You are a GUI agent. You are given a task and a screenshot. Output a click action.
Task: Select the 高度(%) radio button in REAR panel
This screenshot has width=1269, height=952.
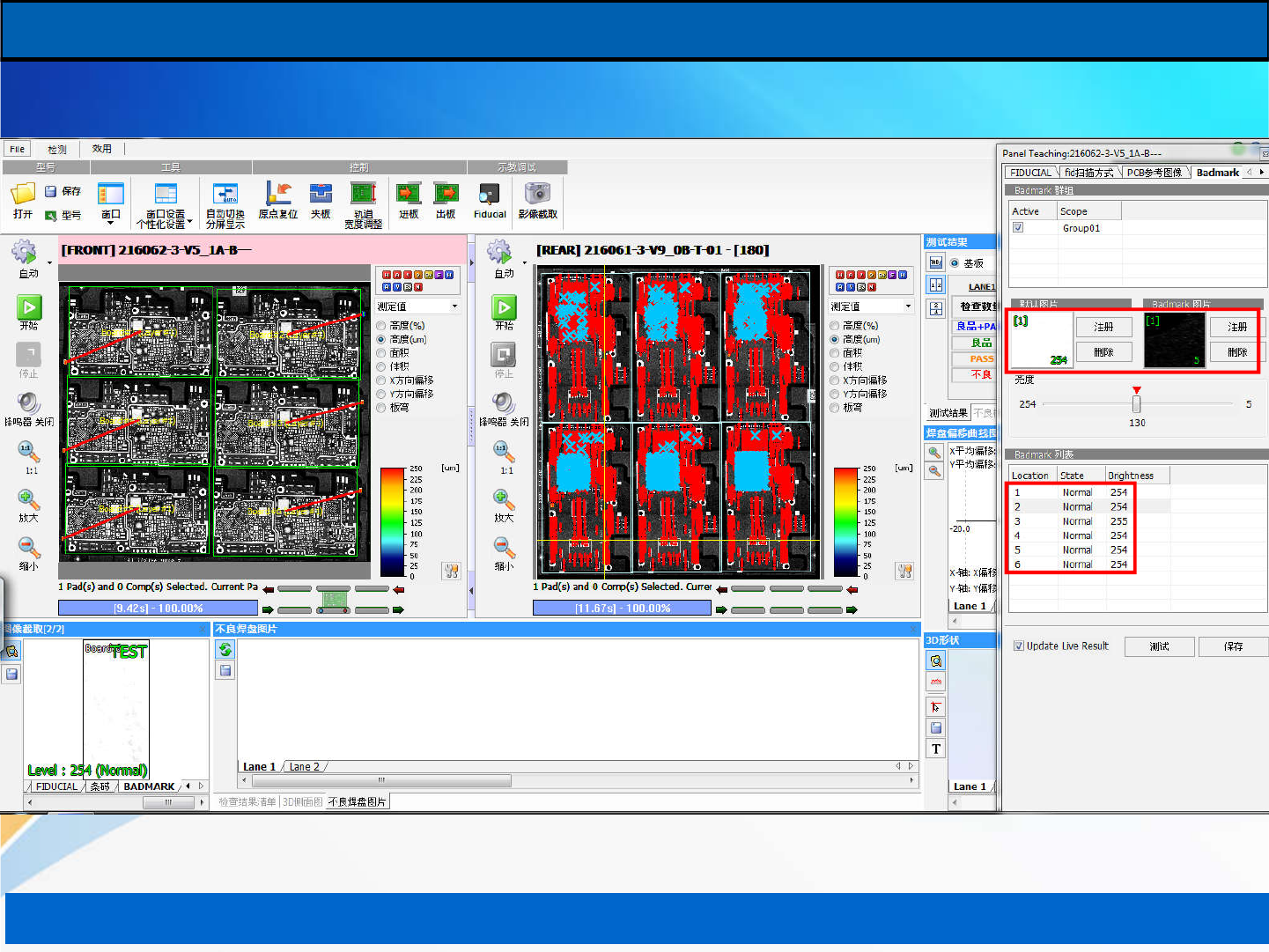tap(834, 326)
